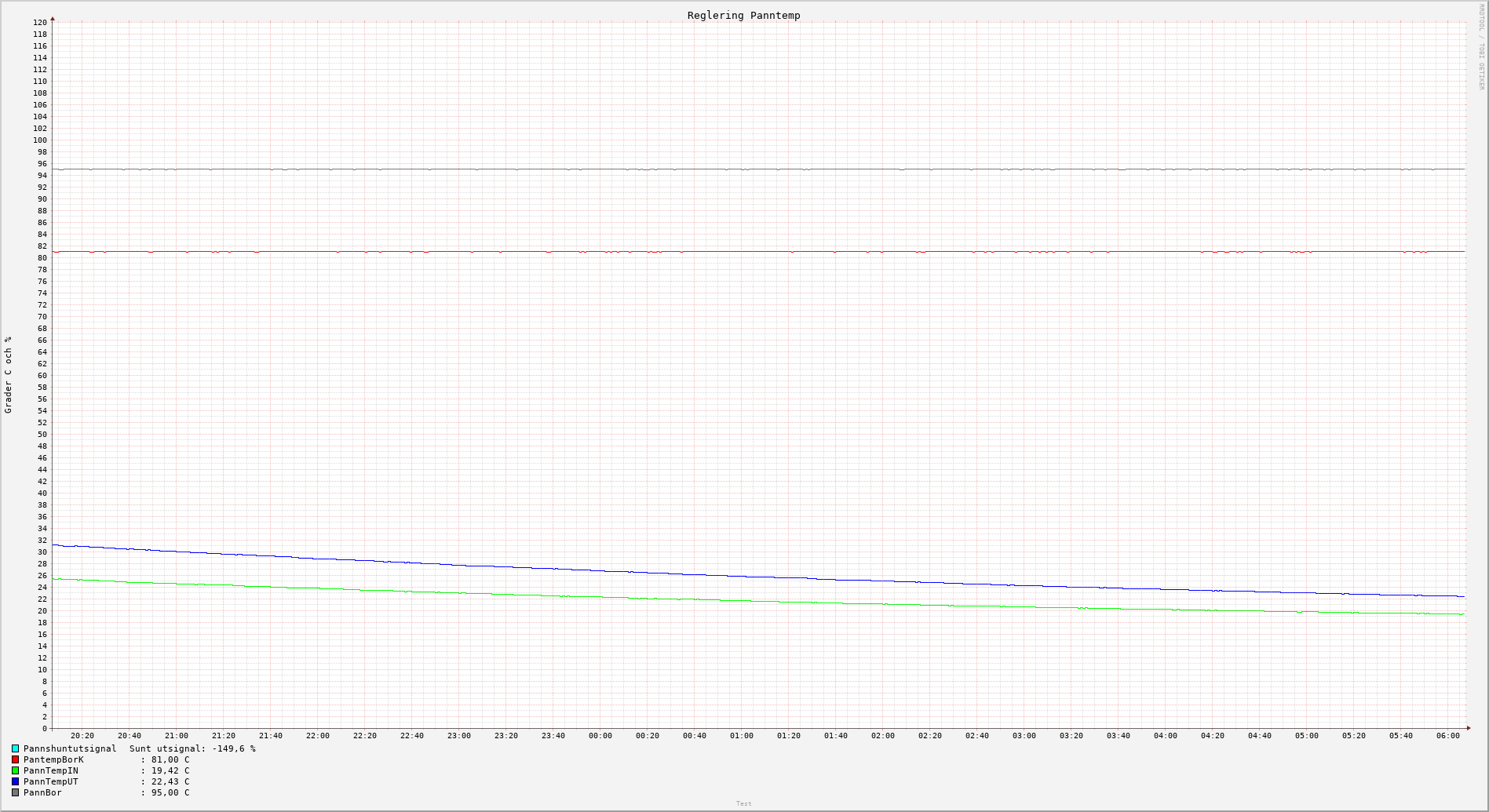Viewport: 1489px width, 812px height.
Task: Select the PannTempUT legend label
Action: [x=51, y=781]
